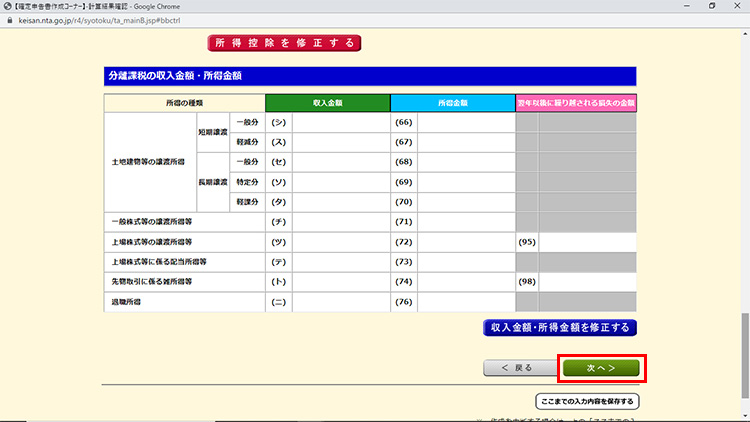Click scrollbar down arrow
The image size is (750, 422).
(x=745, y=417)
